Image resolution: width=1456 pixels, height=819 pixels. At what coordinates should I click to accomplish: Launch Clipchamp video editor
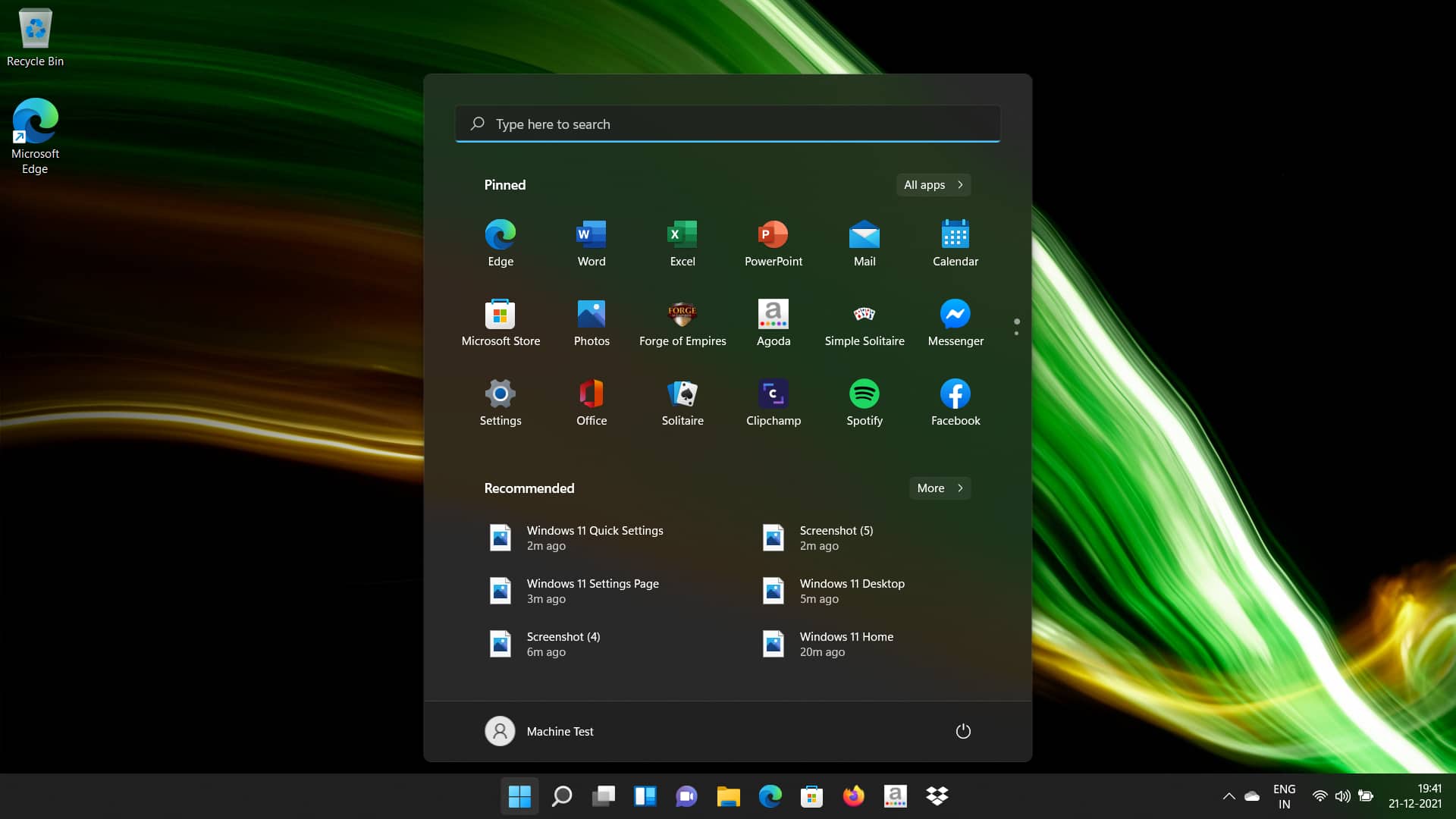773,403
